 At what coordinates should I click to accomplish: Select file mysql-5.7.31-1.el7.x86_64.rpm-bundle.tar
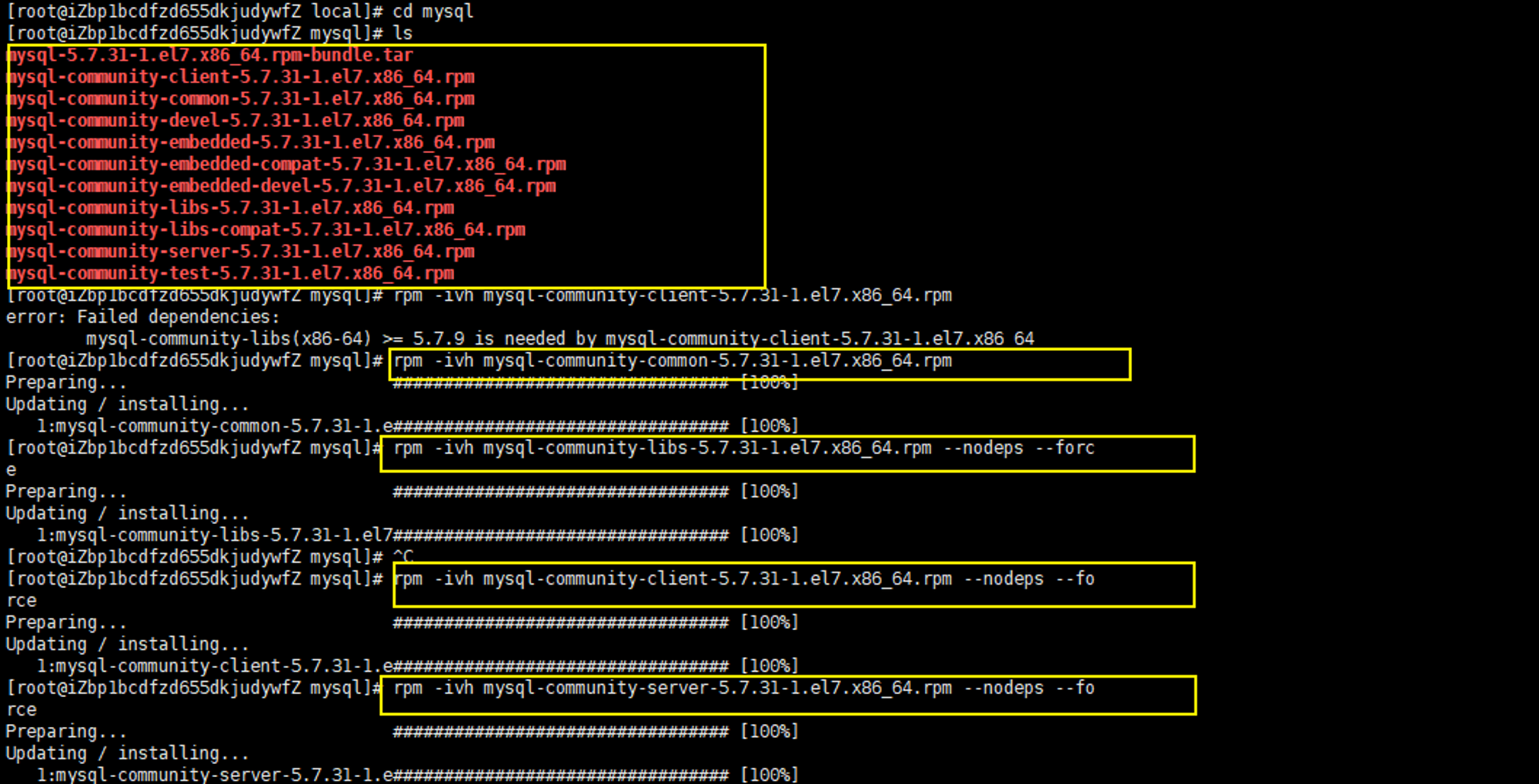point(210,55)
